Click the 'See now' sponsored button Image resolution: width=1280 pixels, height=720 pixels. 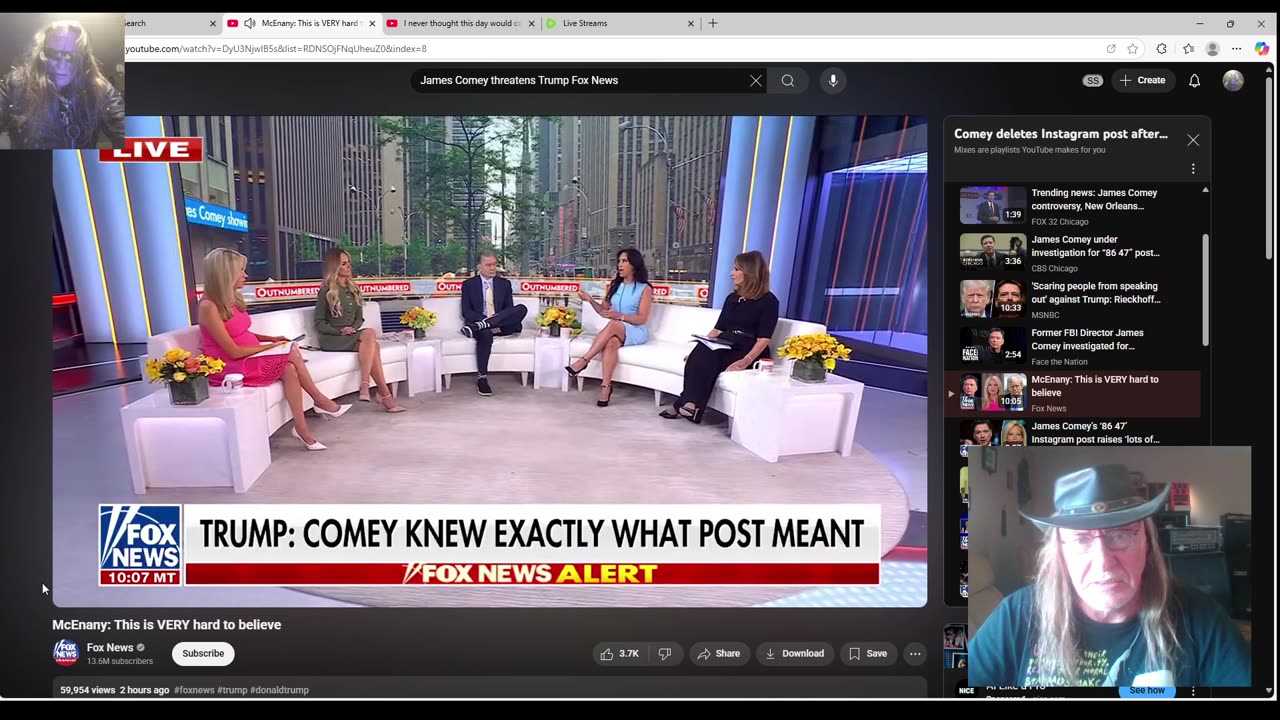1147,690
